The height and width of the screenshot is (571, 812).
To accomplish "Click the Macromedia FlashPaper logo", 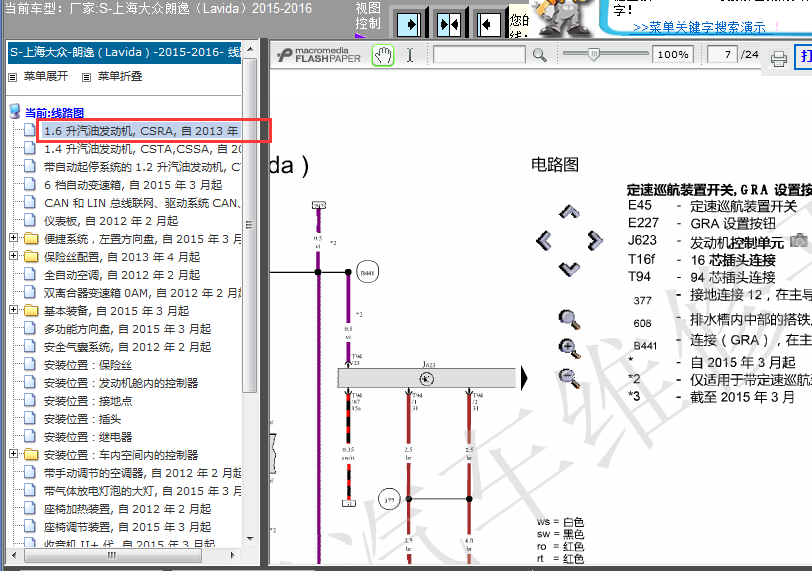I will (319, 55).
